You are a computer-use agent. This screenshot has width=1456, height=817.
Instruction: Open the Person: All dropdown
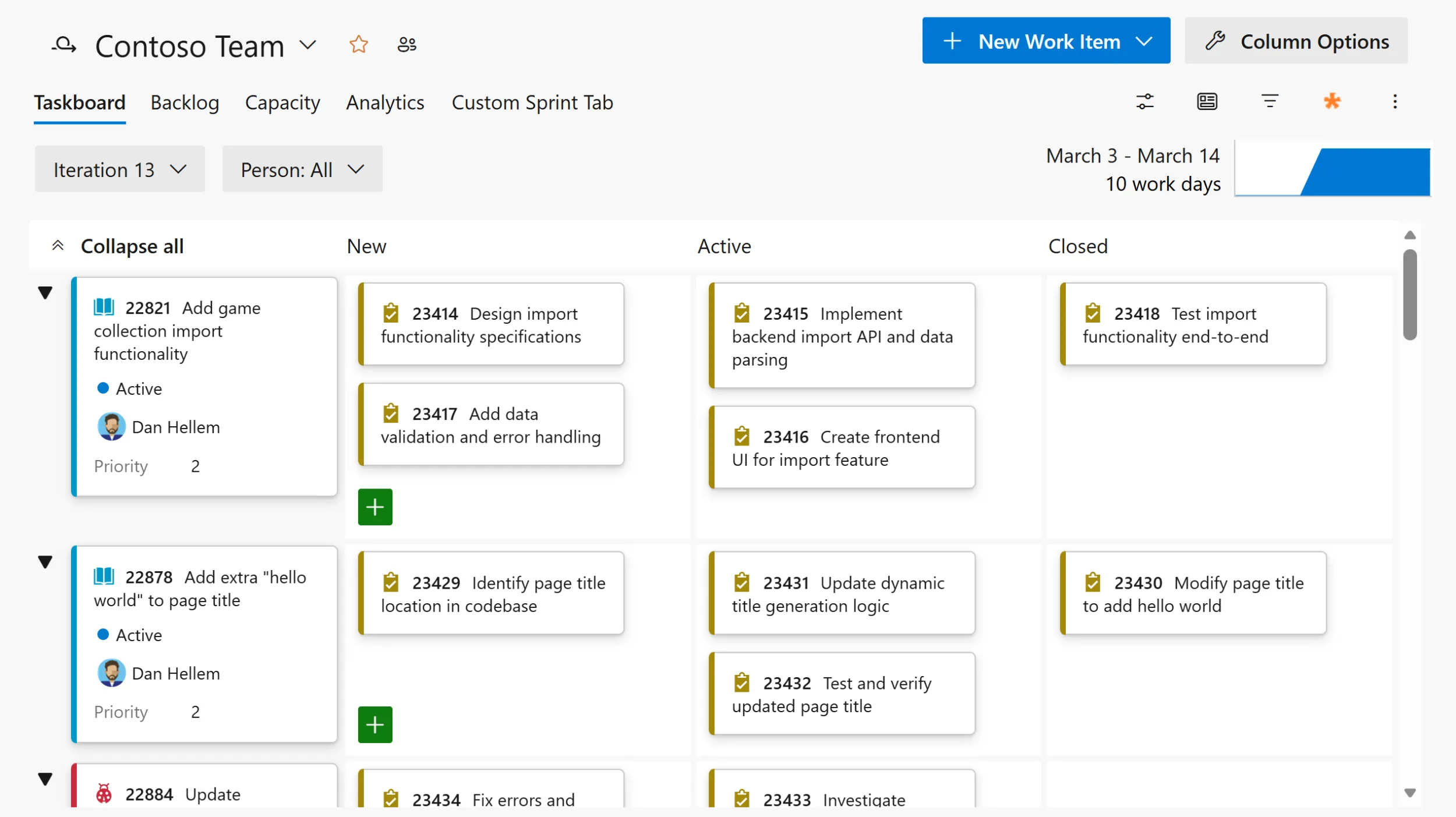click(302, 169)
